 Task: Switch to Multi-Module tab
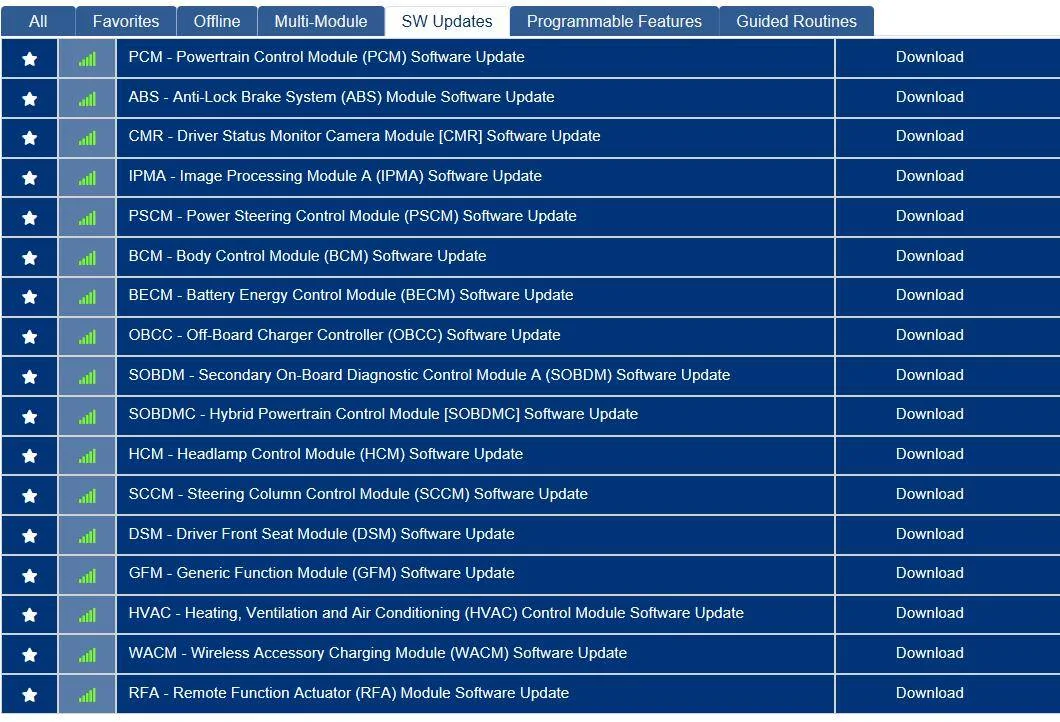click(320, 21)
